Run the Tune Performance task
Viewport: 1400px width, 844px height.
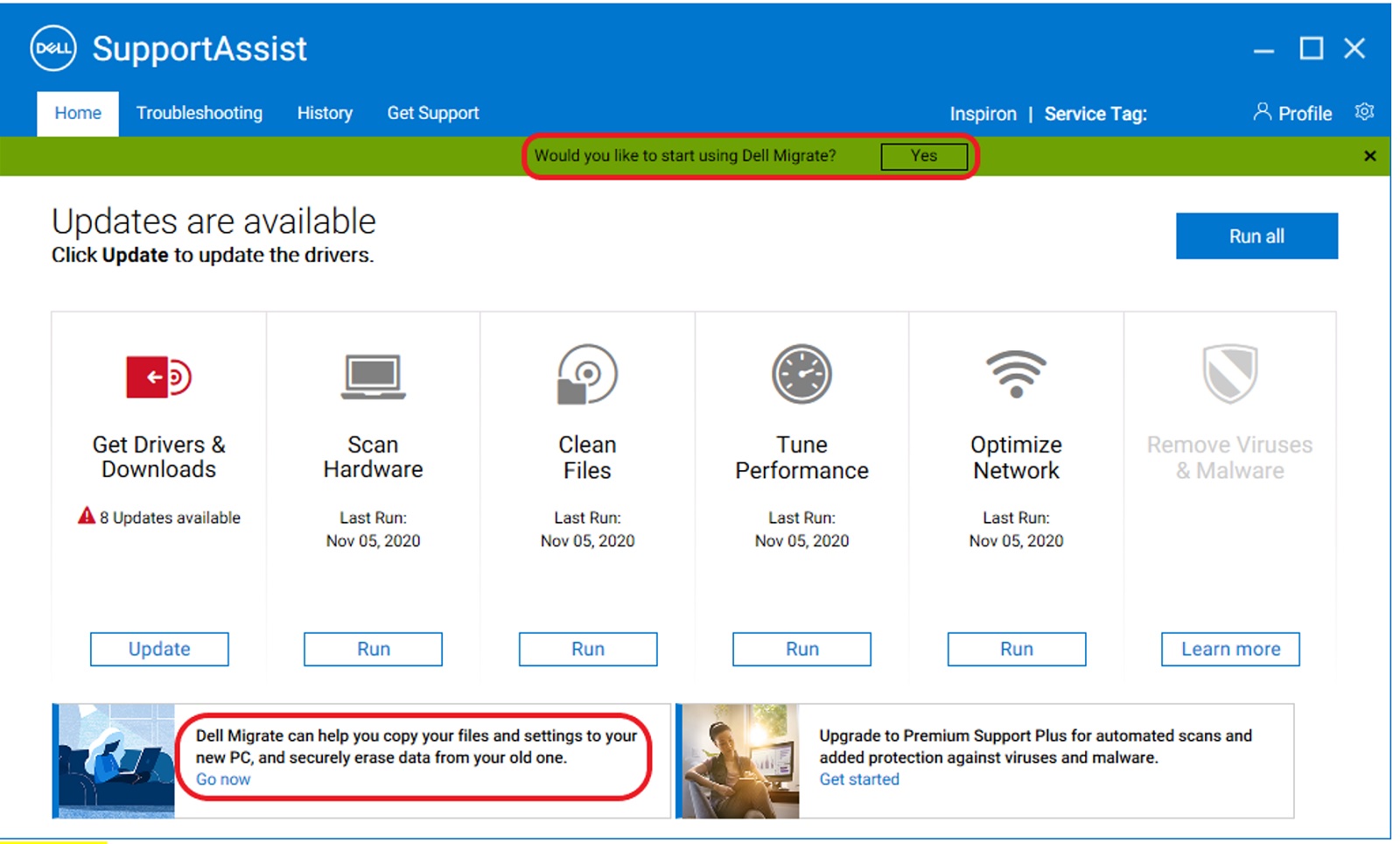tap(802, 649)
